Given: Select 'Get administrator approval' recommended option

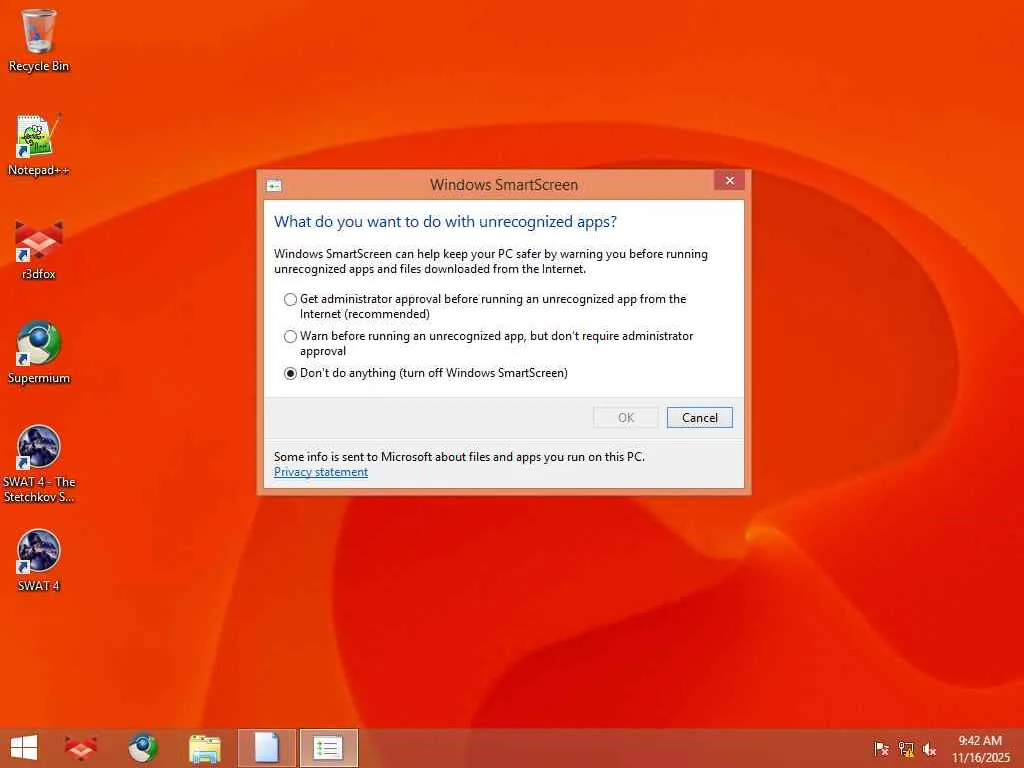Looking at the screenshot, I should 485,306.
